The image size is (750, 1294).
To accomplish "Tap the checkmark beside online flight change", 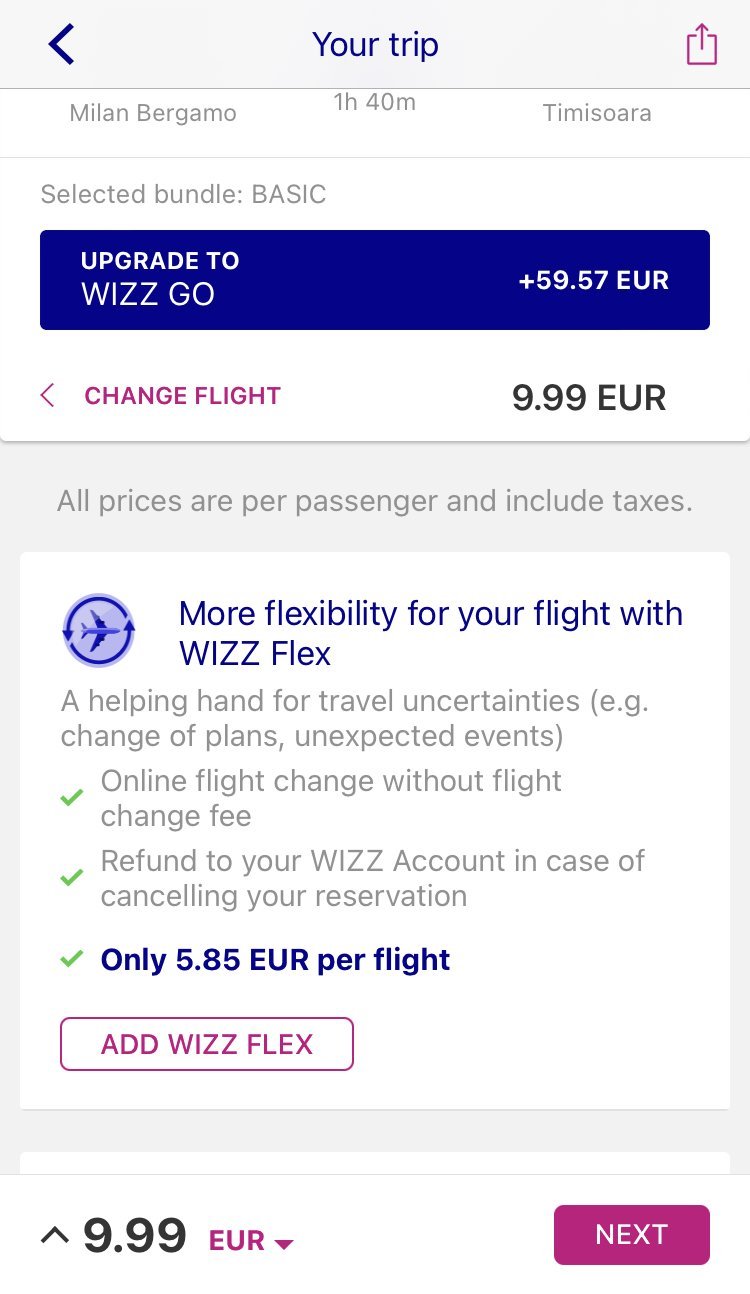I will [71, 798].
